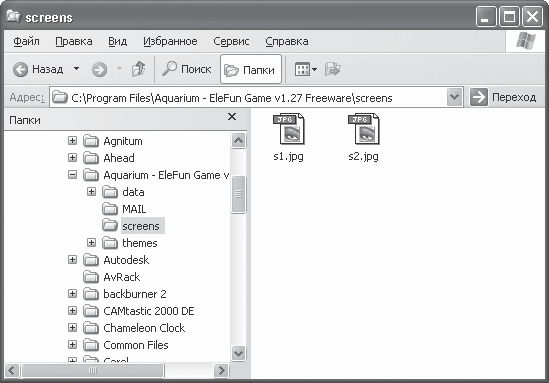Open the address bar dropdown list
Image resolution: width=549 pixels, height=383 pixels.
454,97
